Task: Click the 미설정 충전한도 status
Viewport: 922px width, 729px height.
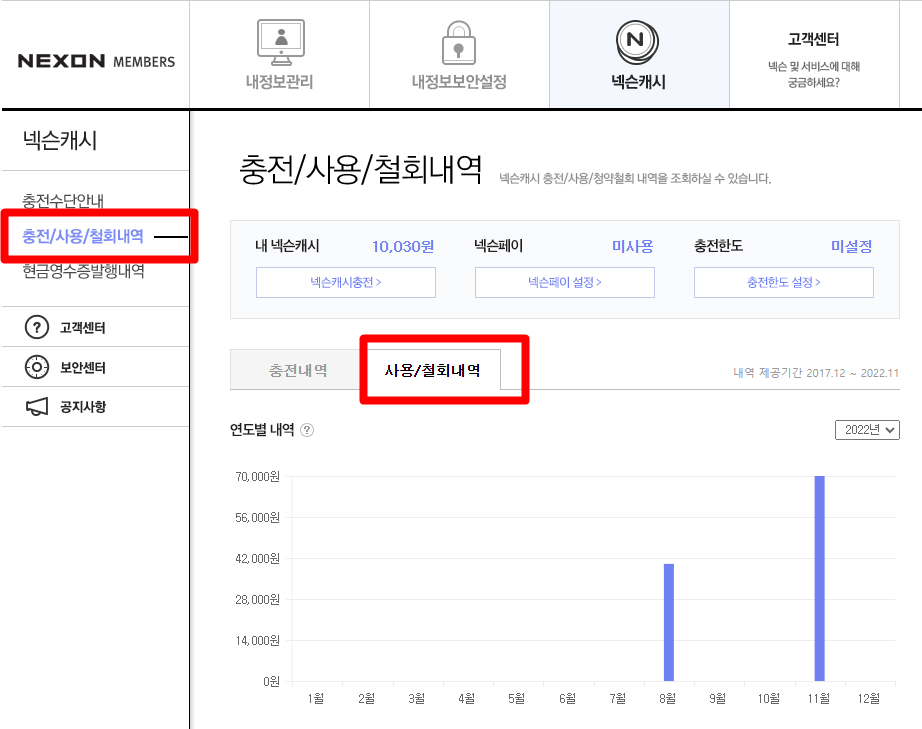Action: click(x=851, y=246)
